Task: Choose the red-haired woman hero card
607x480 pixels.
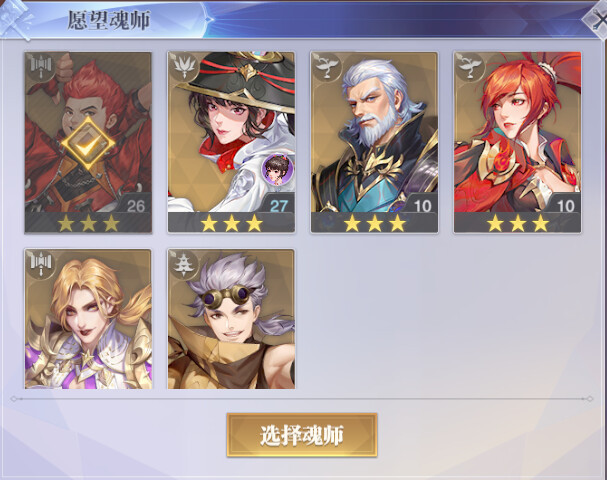Action: point(518,143)
